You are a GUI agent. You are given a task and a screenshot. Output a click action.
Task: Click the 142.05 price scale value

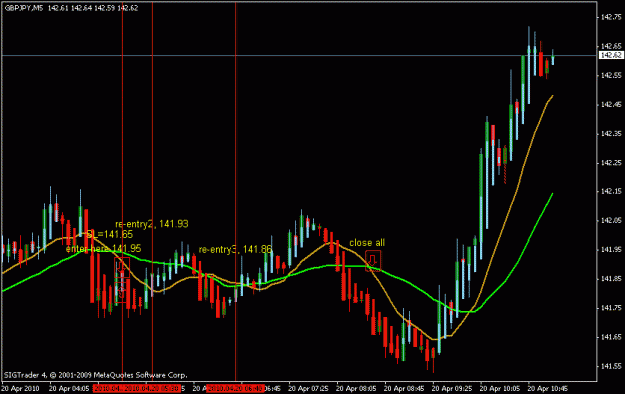coord(611,221)
